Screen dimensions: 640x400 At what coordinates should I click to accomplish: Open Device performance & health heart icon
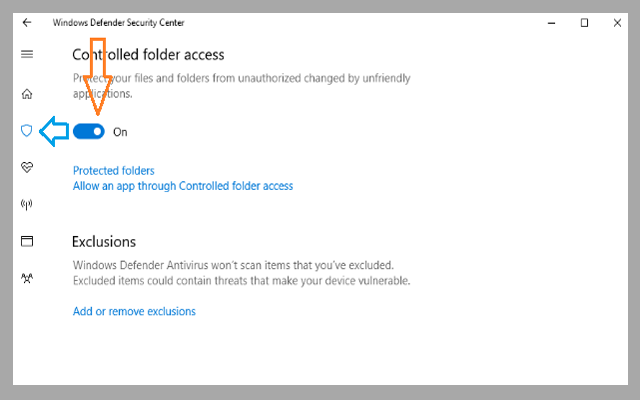click(27, 167)
